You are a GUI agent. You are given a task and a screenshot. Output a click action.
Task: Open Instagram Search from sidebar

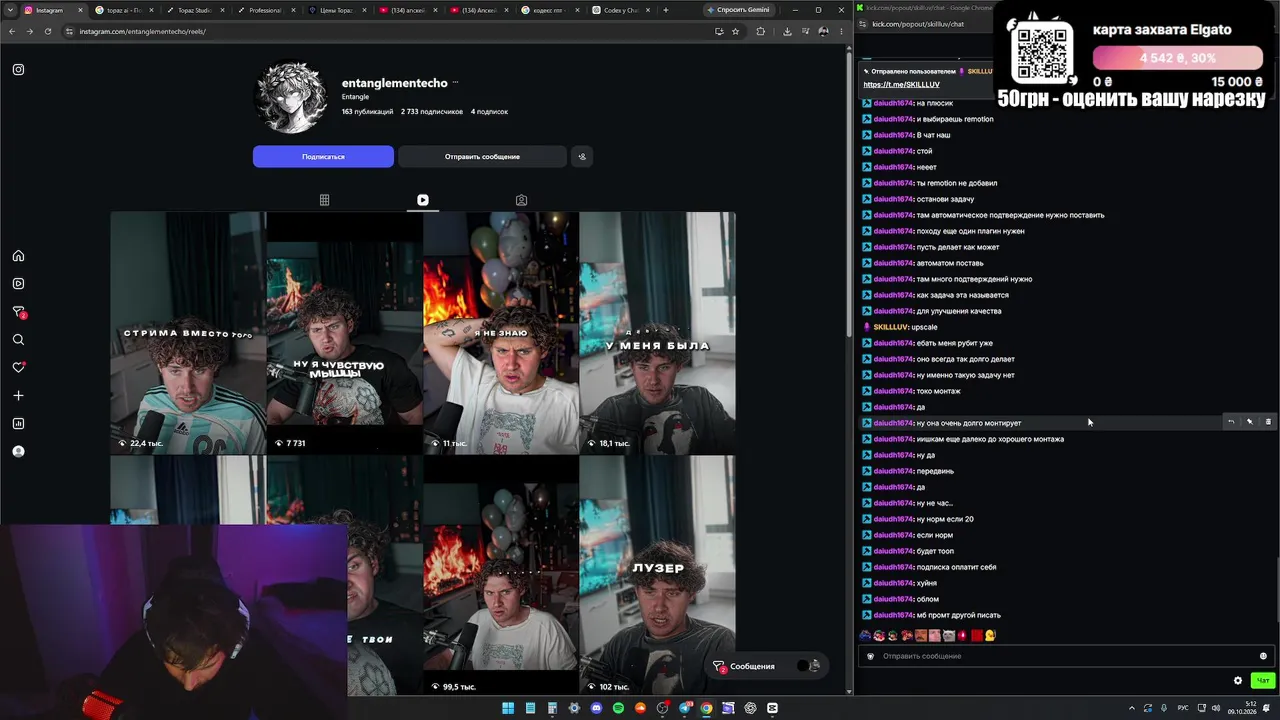click(18, 340)
